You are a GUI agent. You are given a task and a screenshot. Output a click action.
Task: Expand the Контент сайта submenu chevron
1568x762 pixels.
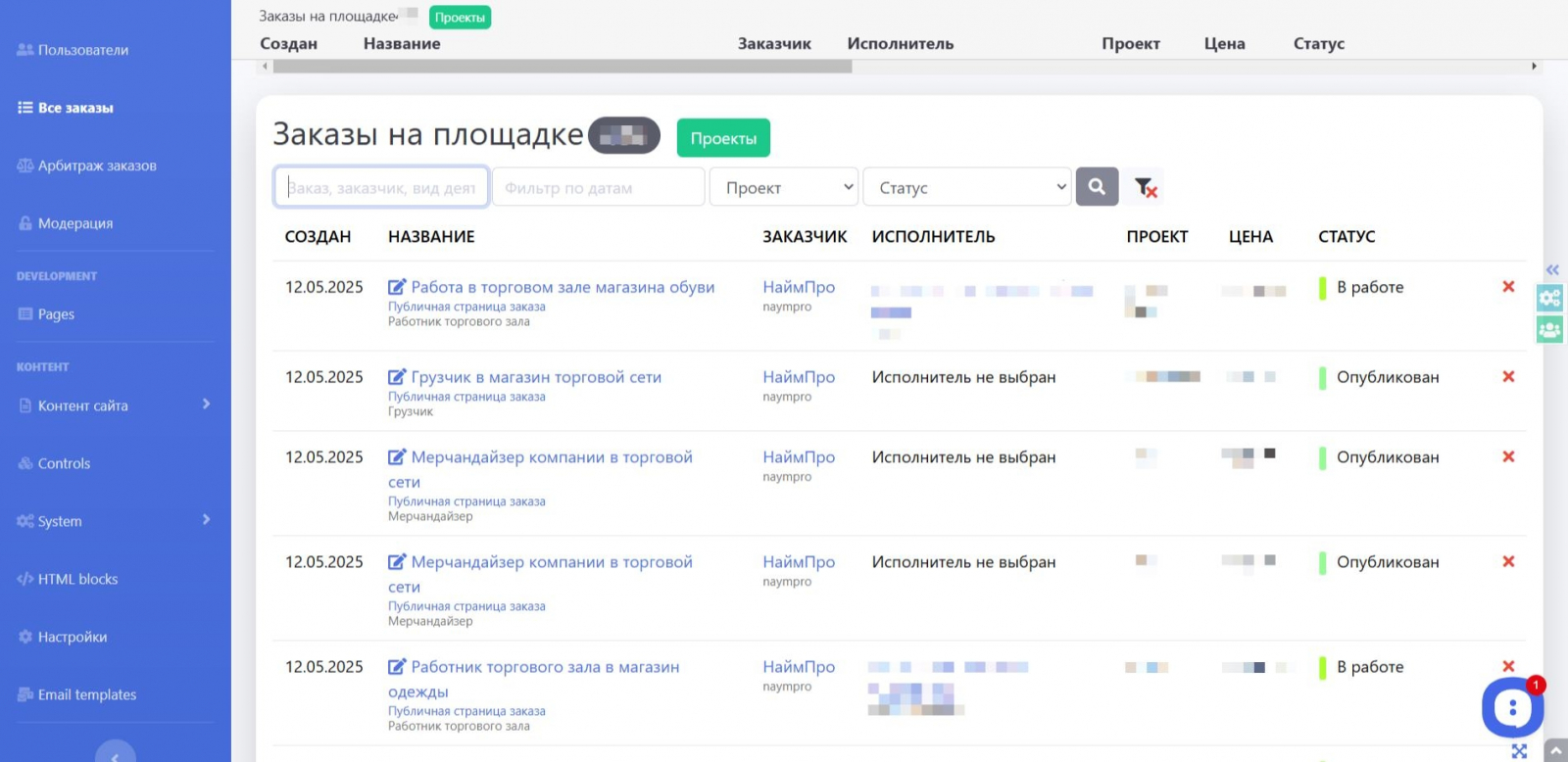tap(206, 404)
